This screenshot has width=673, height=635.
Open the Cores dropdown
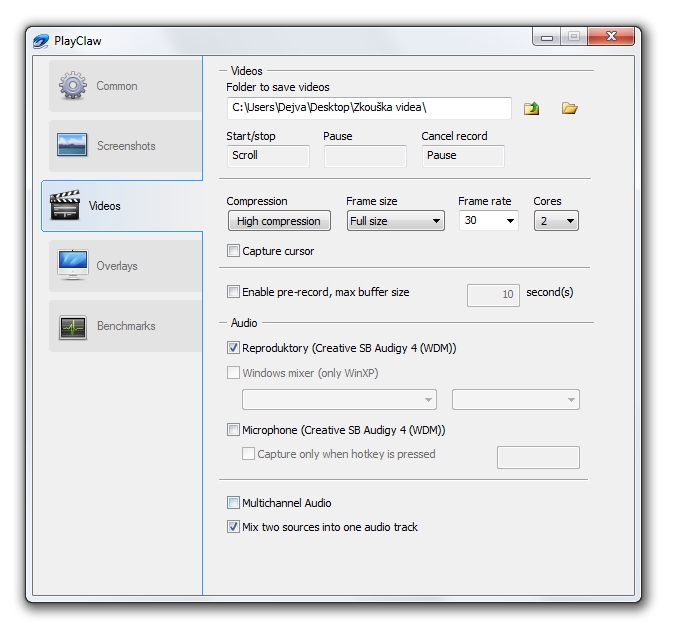point(556,221)
